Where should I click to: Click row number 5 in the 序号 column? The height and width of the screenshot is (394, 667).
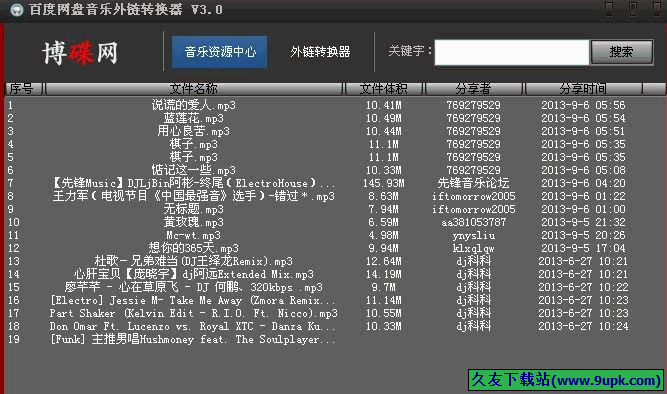11,157
